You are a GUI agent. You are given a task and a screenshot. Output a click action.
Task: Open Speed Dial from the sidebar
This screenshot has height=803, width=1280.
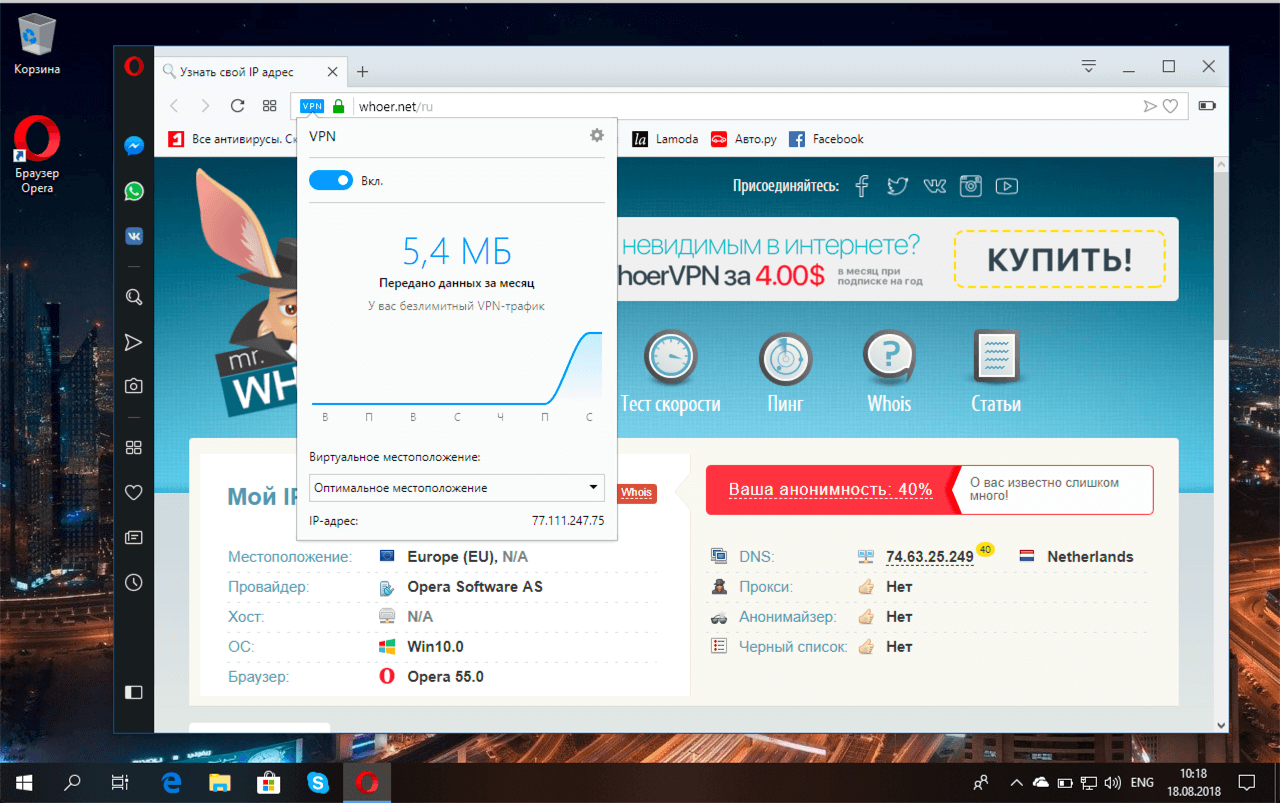click(134, 447)
